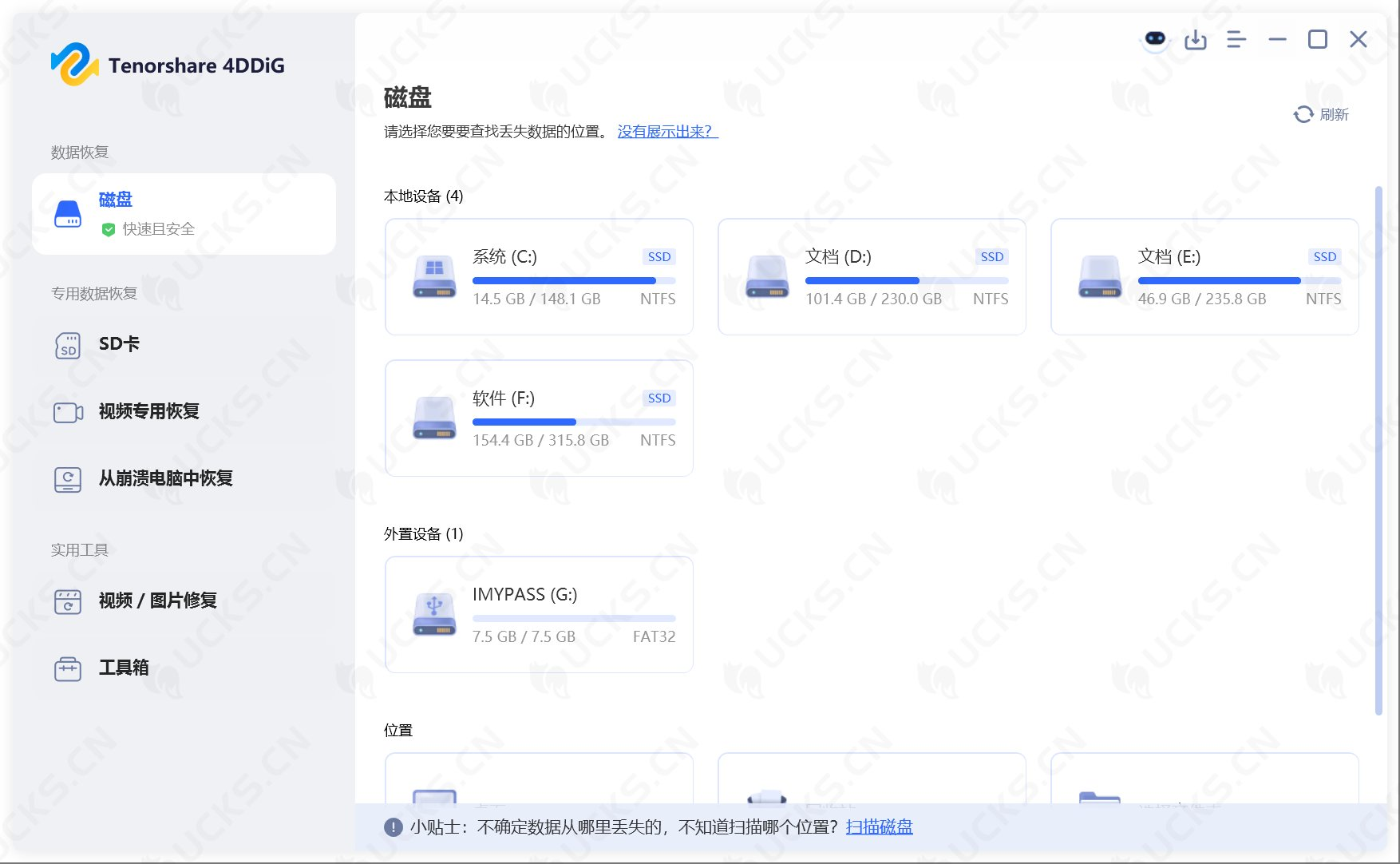Click the Tenorshare 4DDiG logo
The height and width of the screenshot is (864, 1400).
click(168, 64)
